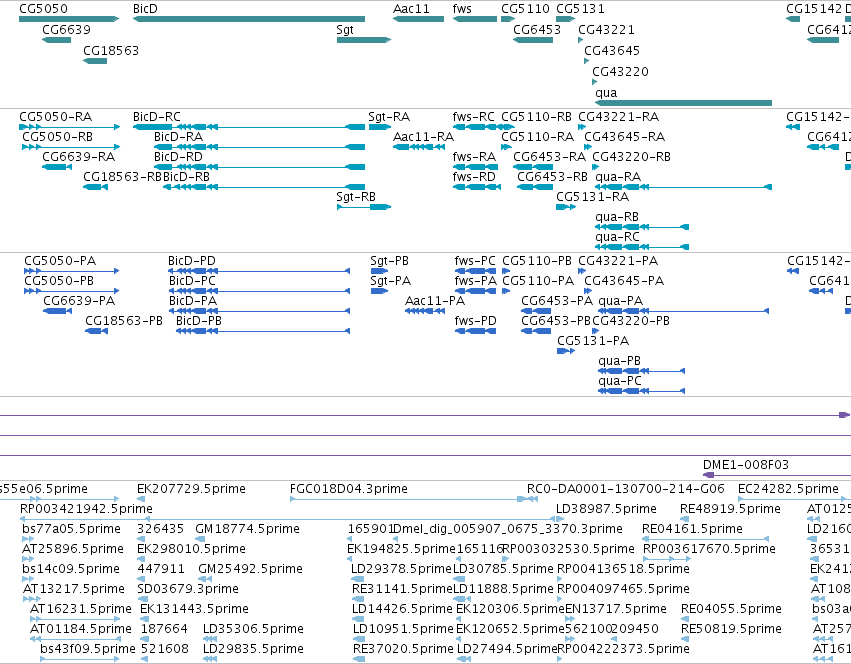Select protein Sgt-PA
Image resolution: width=851 pixels, height=664 pixels.
point(379,291)
